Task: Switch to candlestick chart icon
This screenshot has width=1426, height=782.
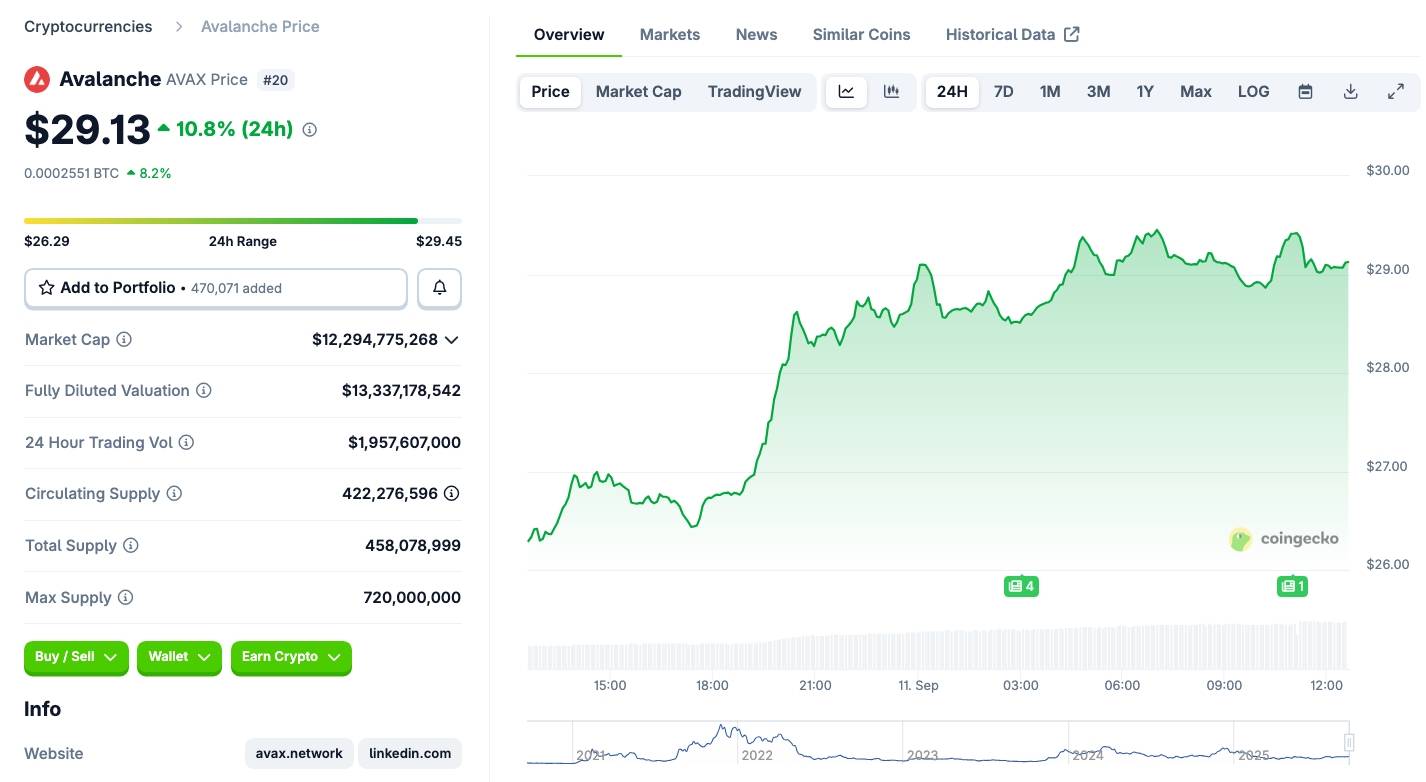Action: pos(891,92)
